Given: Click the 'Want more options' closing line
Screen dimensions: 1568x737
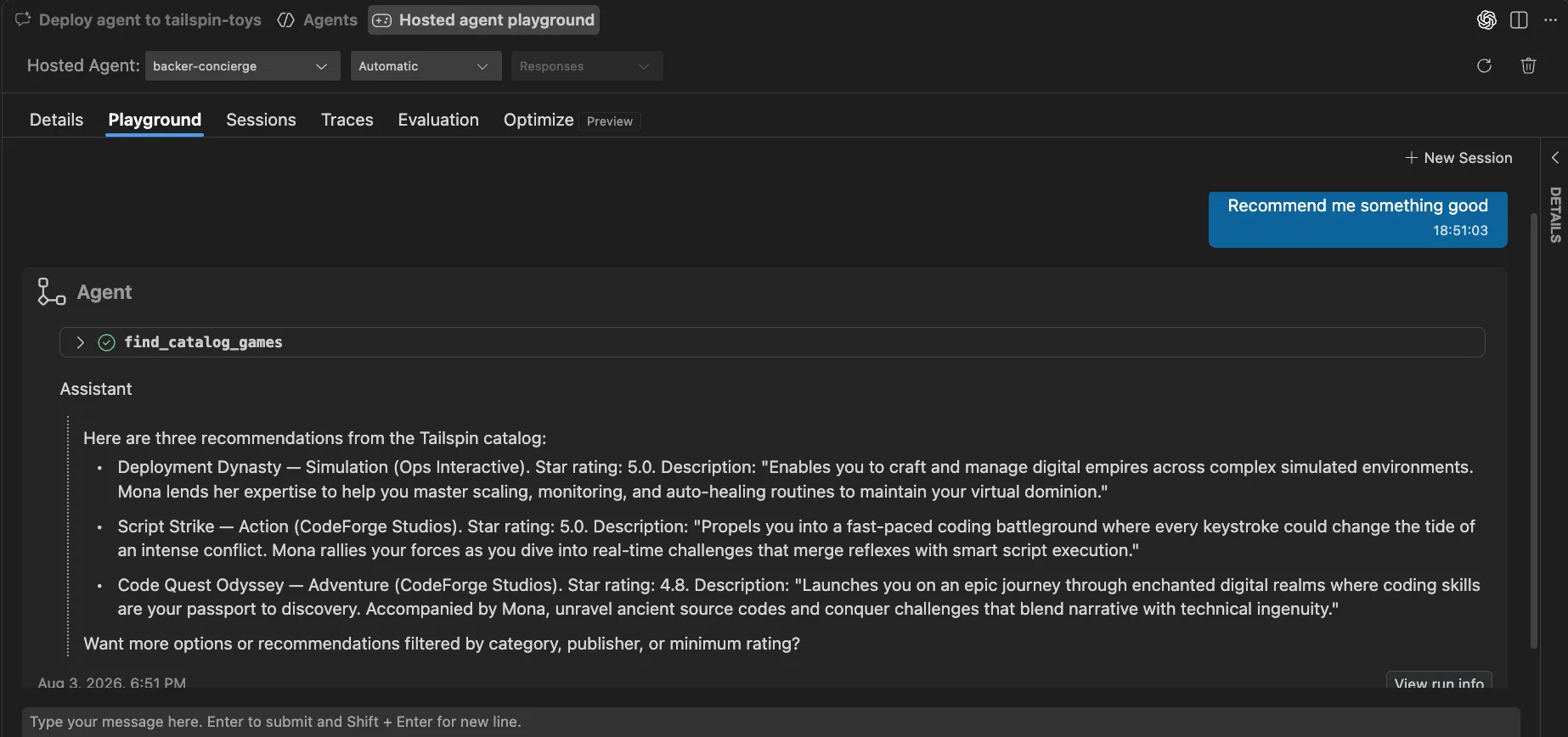Looking at the screenshot, I should (442, 644).
